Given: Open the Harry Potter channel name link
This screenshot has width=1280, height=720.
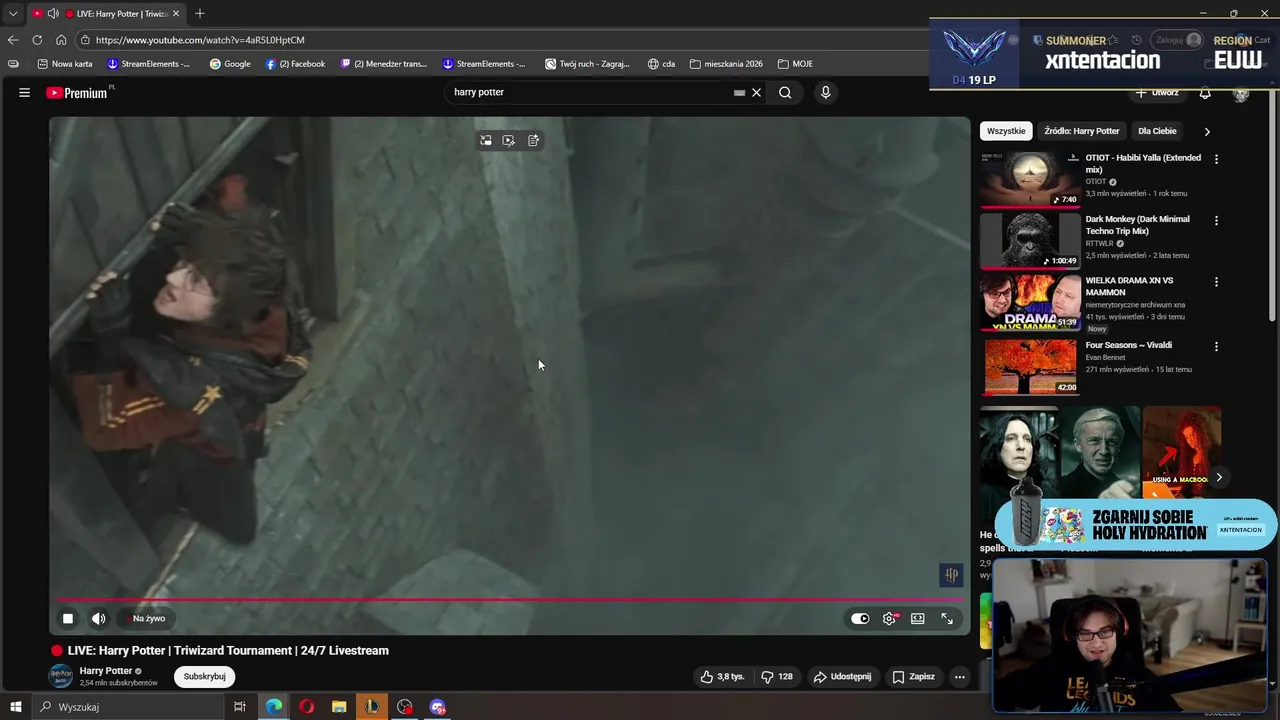Looking at the screenshot, I should (106, 671).
